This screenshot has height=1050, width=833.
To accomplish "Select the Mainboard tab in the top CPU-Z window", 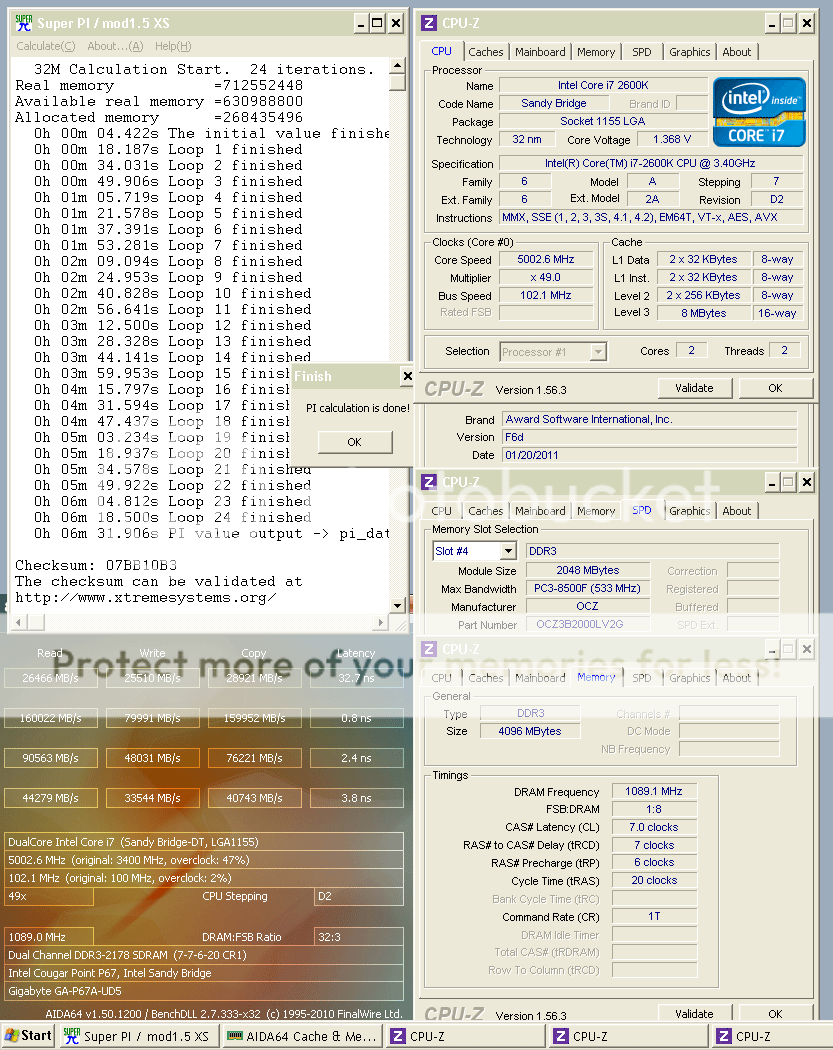I will [x=540, y=52].
